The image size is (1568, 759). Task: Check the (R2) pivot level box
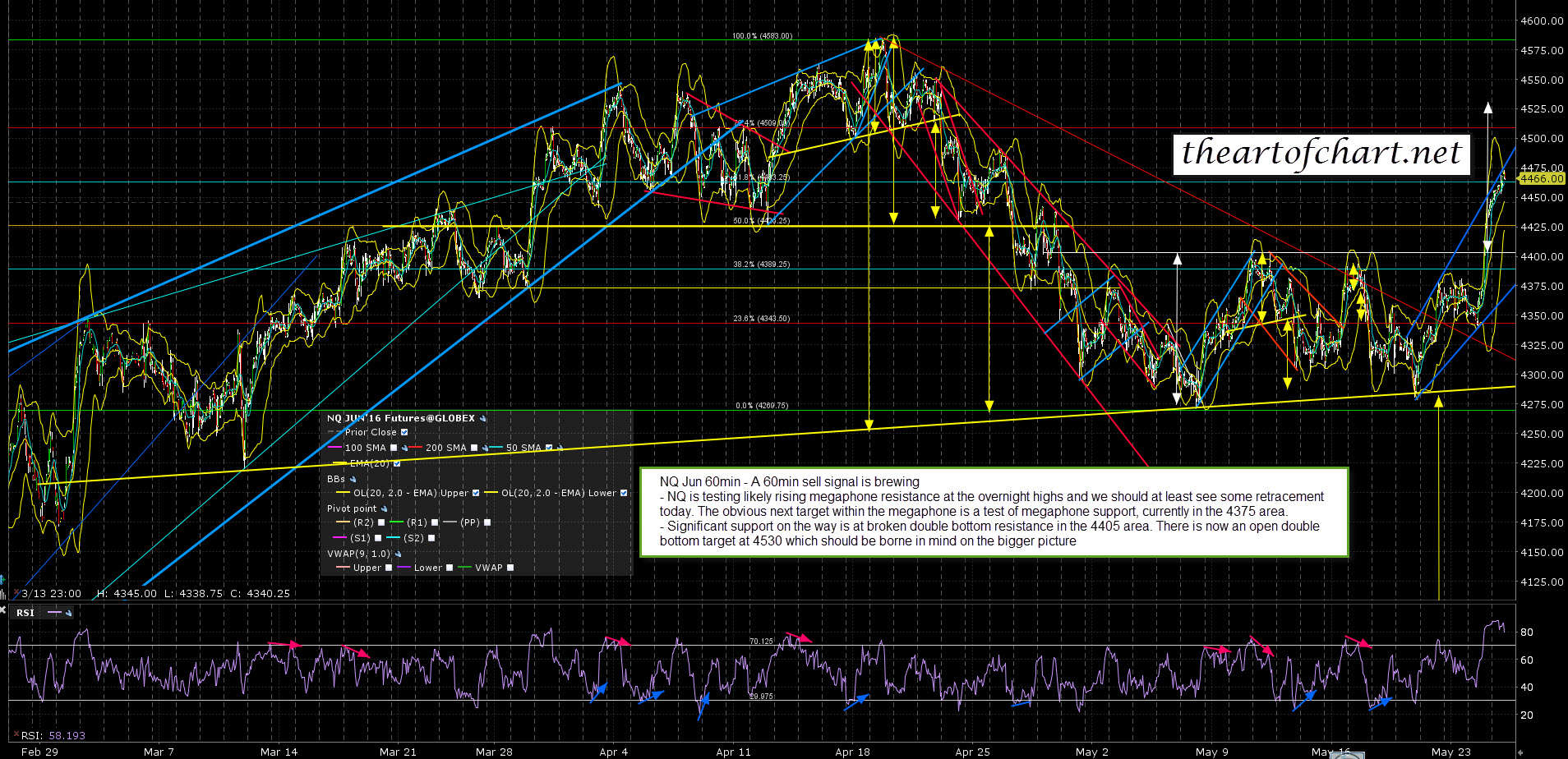click(381, 523)
